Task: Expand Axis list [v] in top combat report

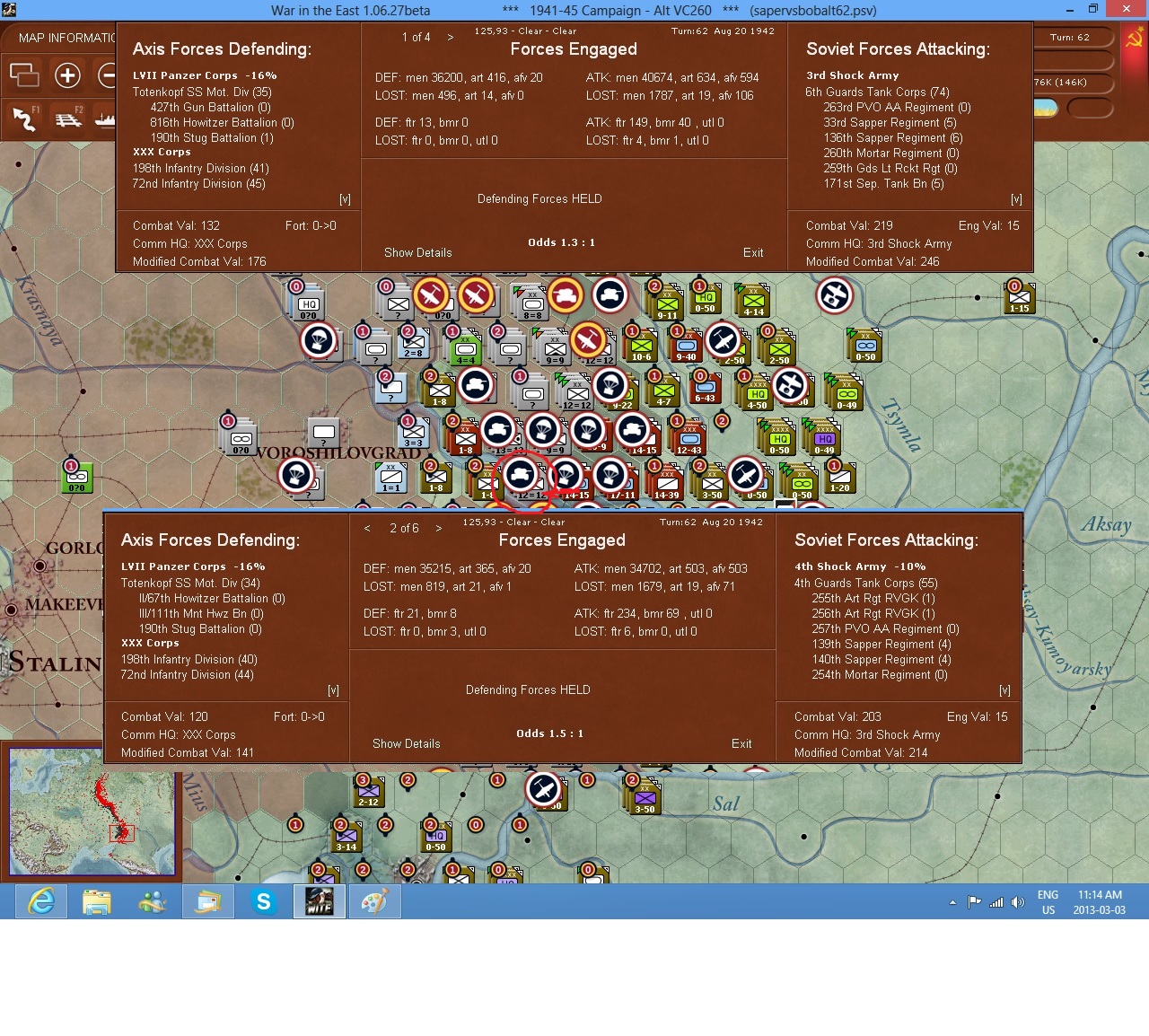Action: click(x=345, y=199)
